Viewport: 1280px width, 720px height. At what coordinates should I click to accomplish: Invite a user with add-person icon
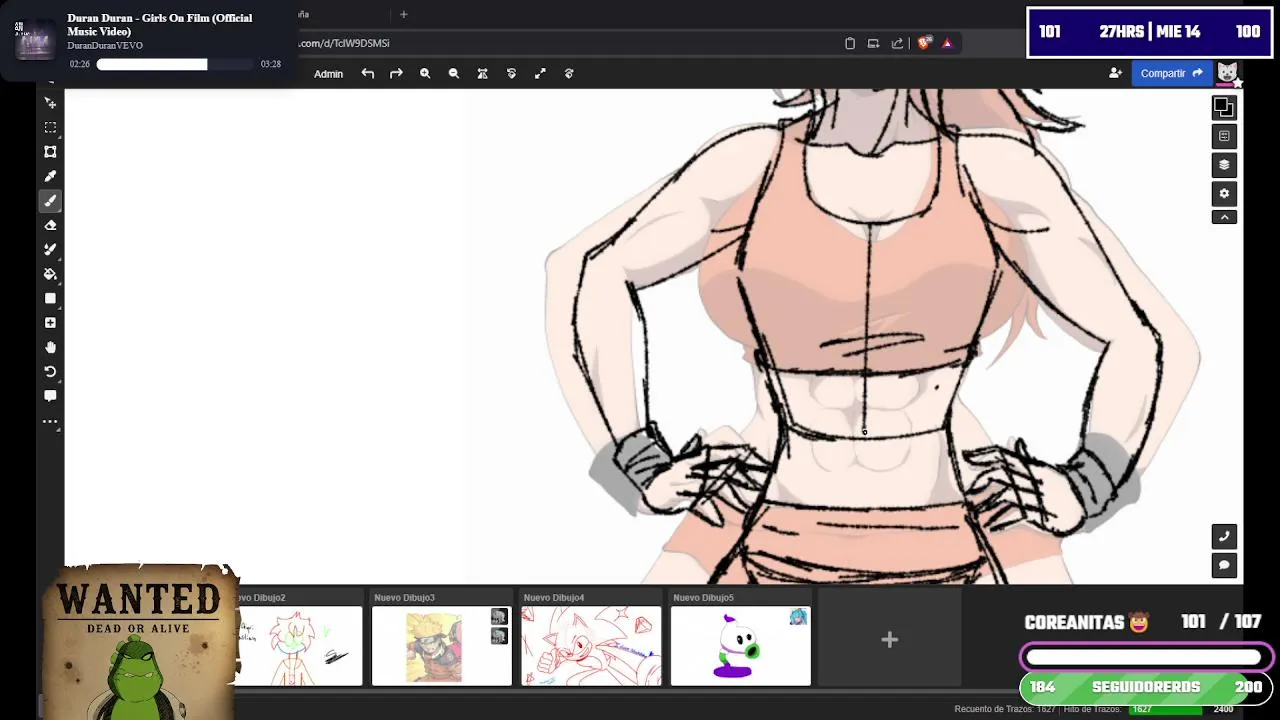pyautogui.click(x=1115, y=73)
